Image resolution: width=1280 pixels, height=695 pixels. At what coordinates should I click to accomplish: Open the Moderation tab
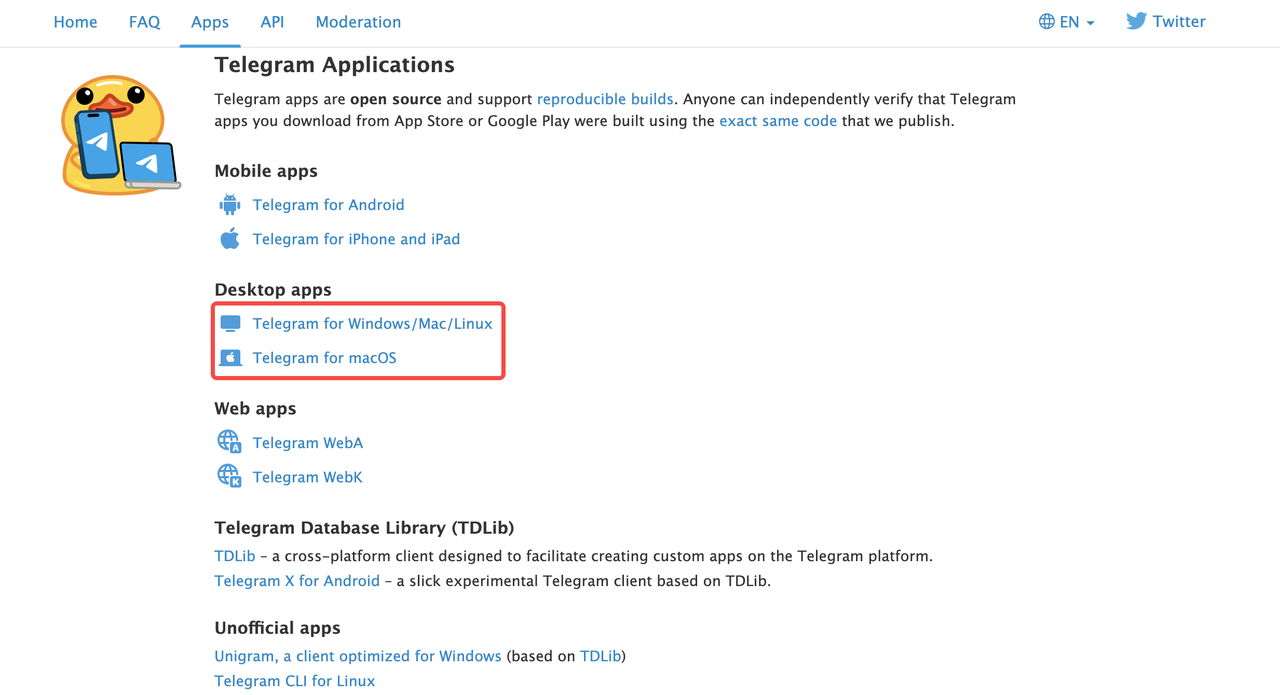358,22
